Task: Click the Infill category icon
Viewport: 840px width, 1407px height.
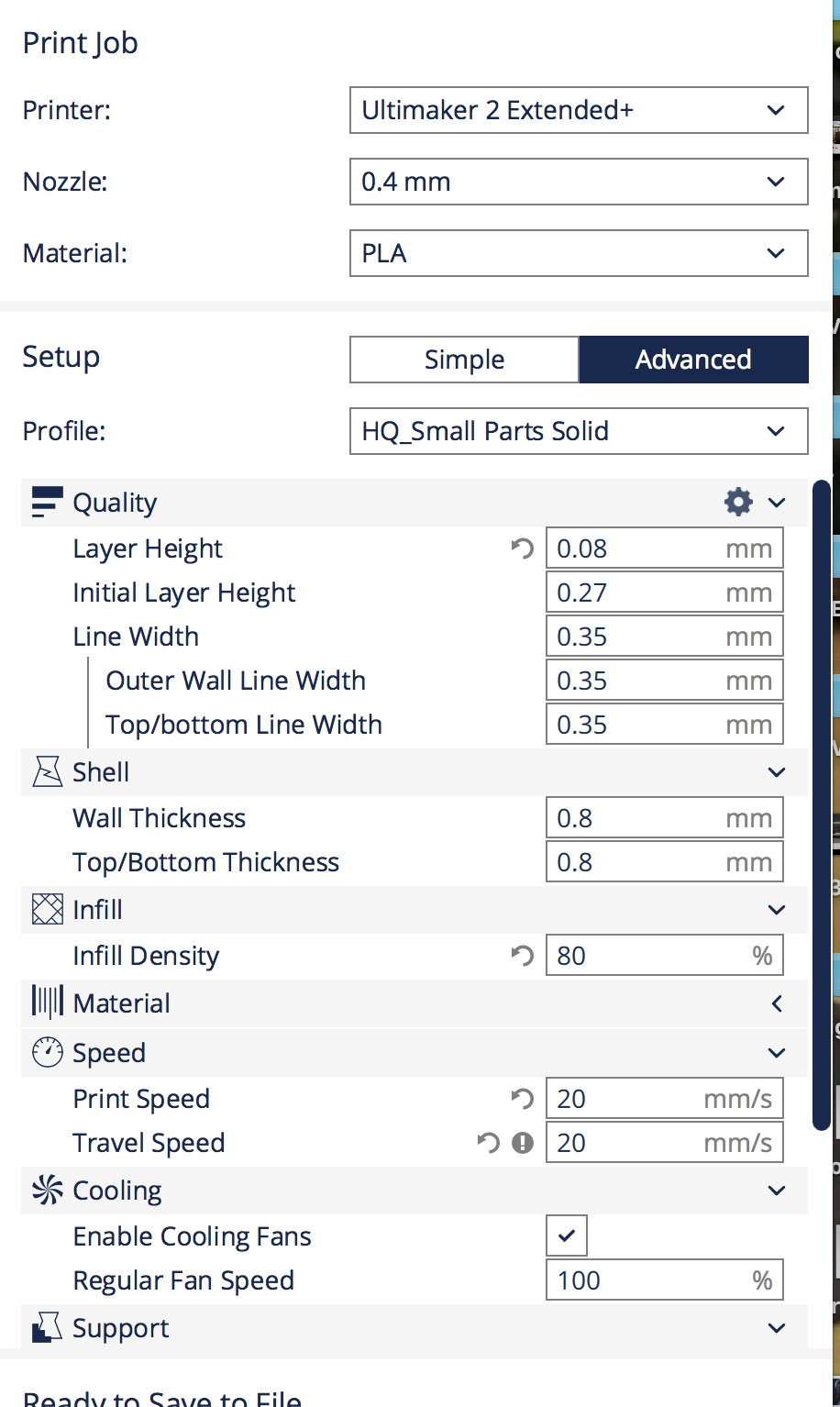Action: coord(47,910)
